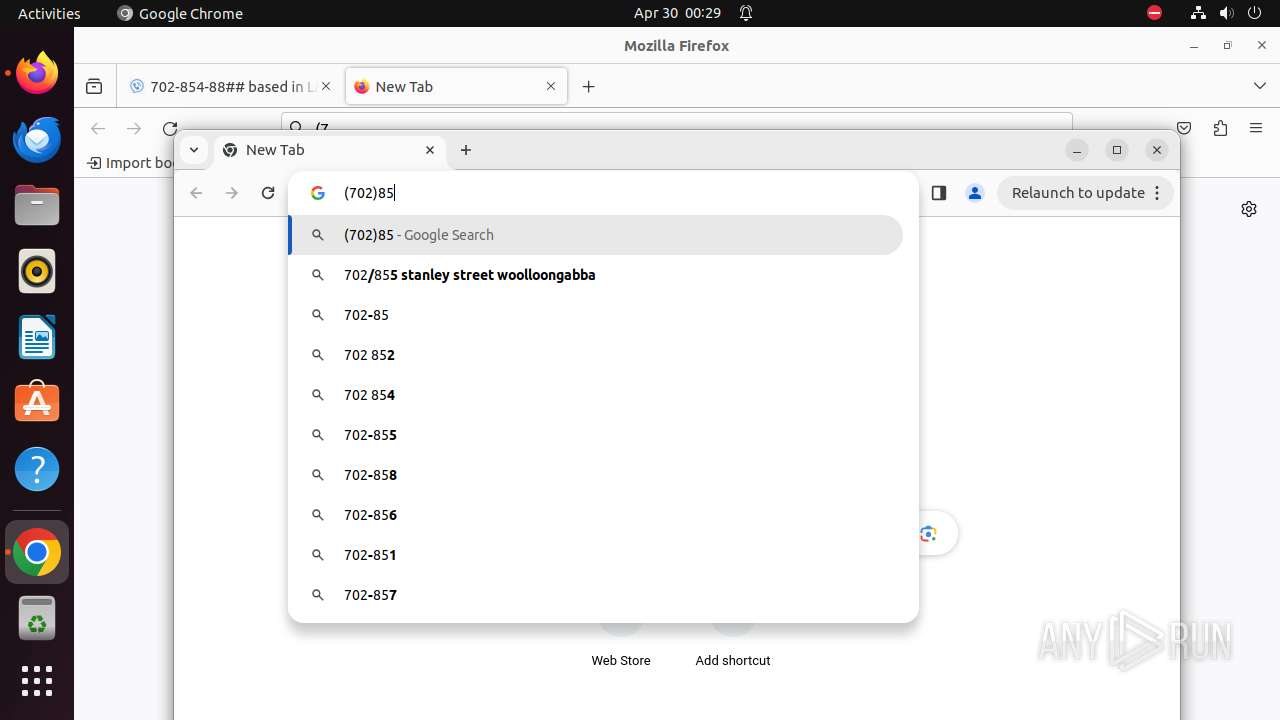The height and width of the screenshot is (720, 1280).
Task: Switch to Firefox tab 702-854-88##
Action: [x=230, y=86]
